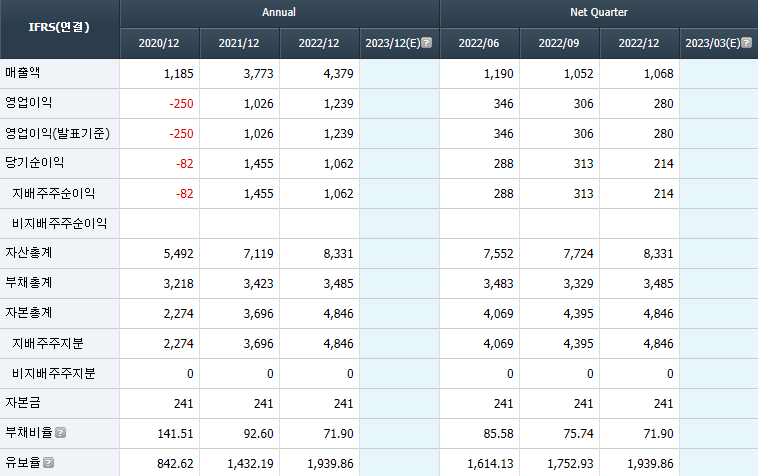Screen dimensions: 758x476
Task: Click the 당기순이익 row label
Action: click(x=34, y=162)
